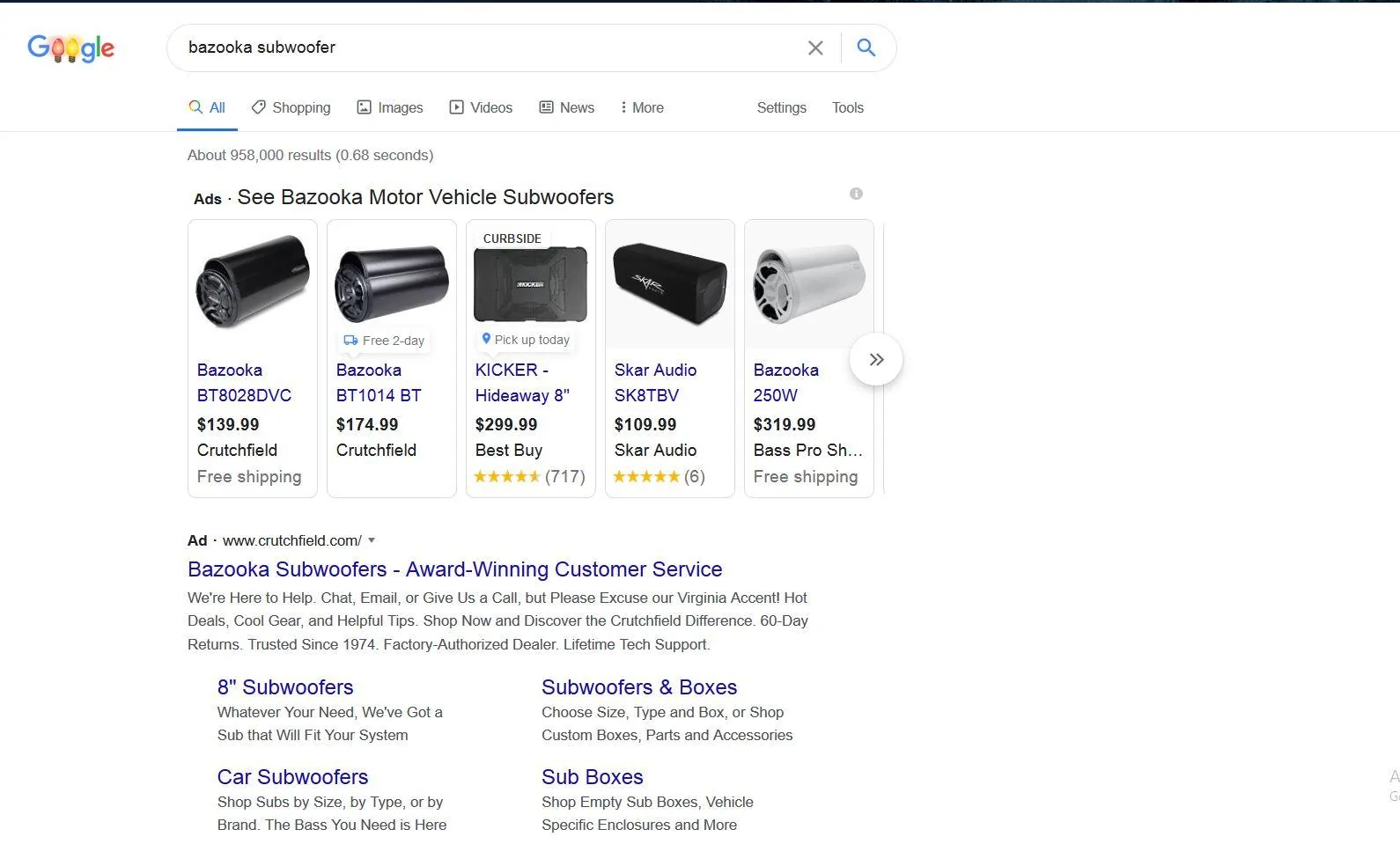Select the All tab
This screenshot has height=844, width=1400.
click(x=207, y=107)
